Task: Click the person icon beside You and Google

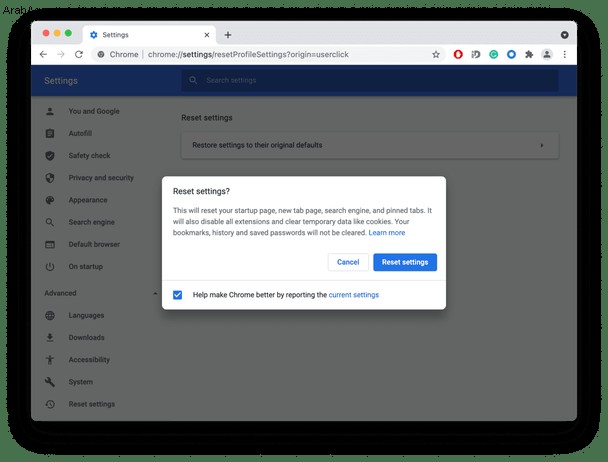Action: 50,112
